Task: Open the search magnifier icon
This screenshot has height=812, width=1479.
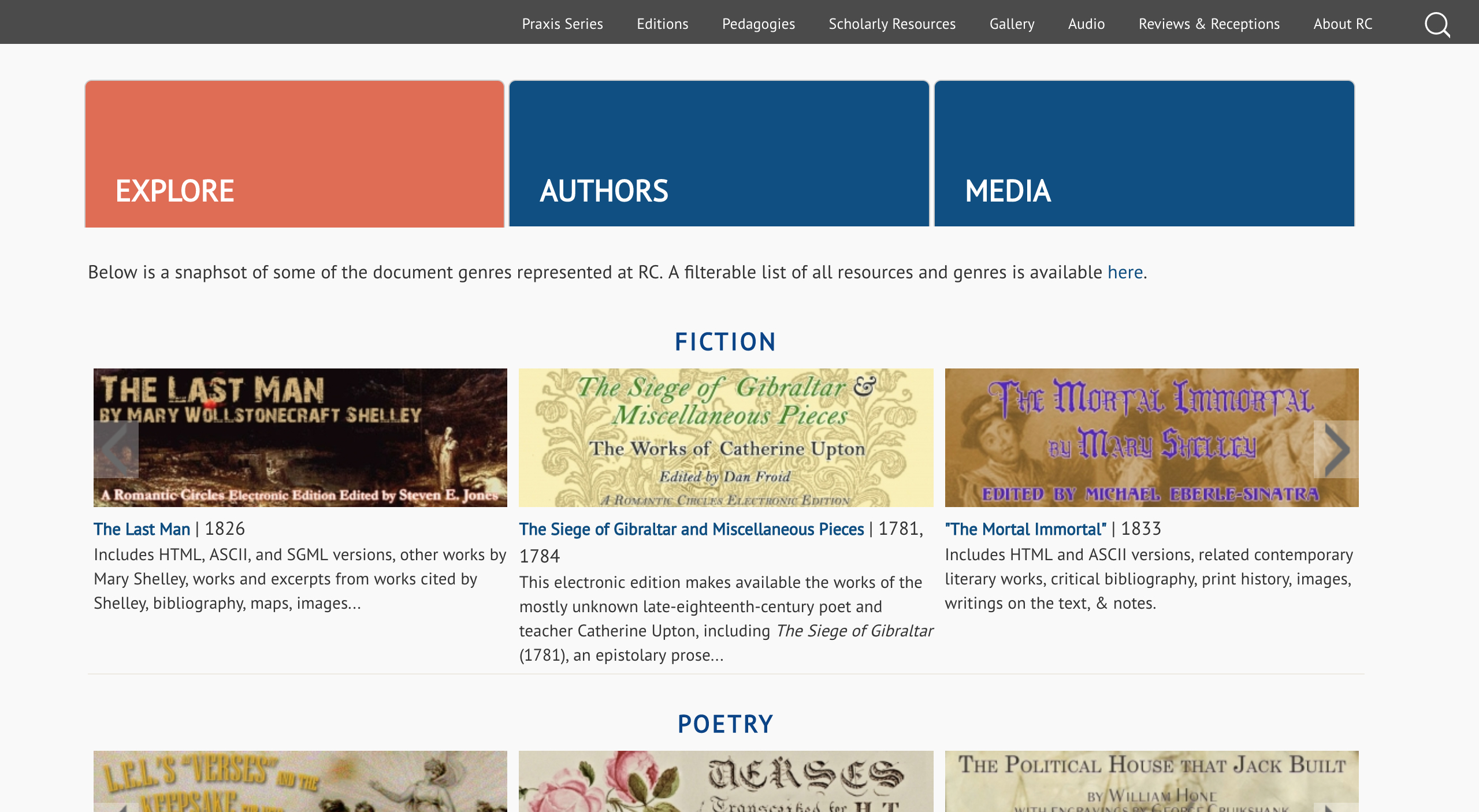Action: click(x=1437, y=24)
